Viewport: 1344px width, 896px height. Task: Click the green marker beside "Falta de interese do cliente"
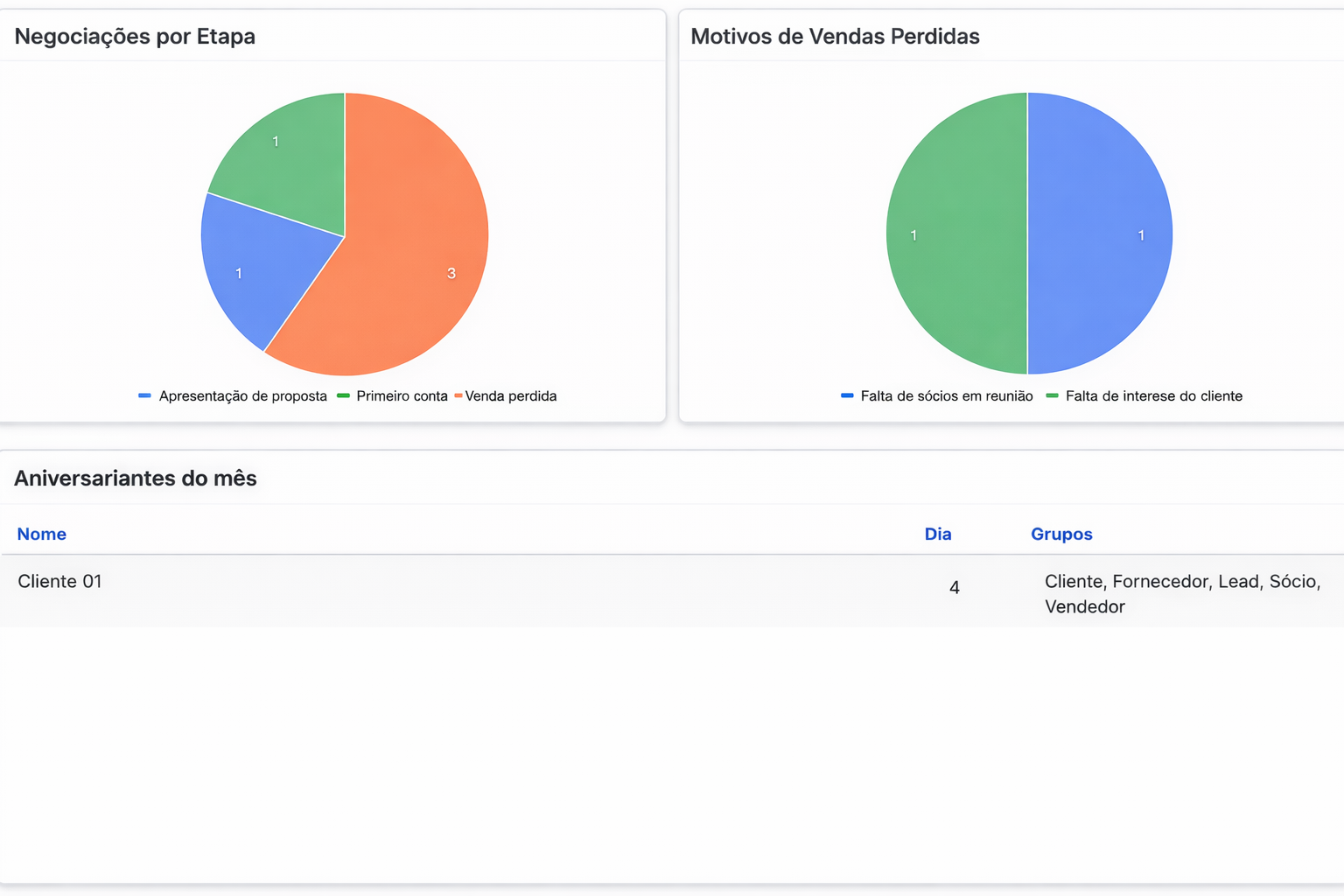[x=1049, y=395]
